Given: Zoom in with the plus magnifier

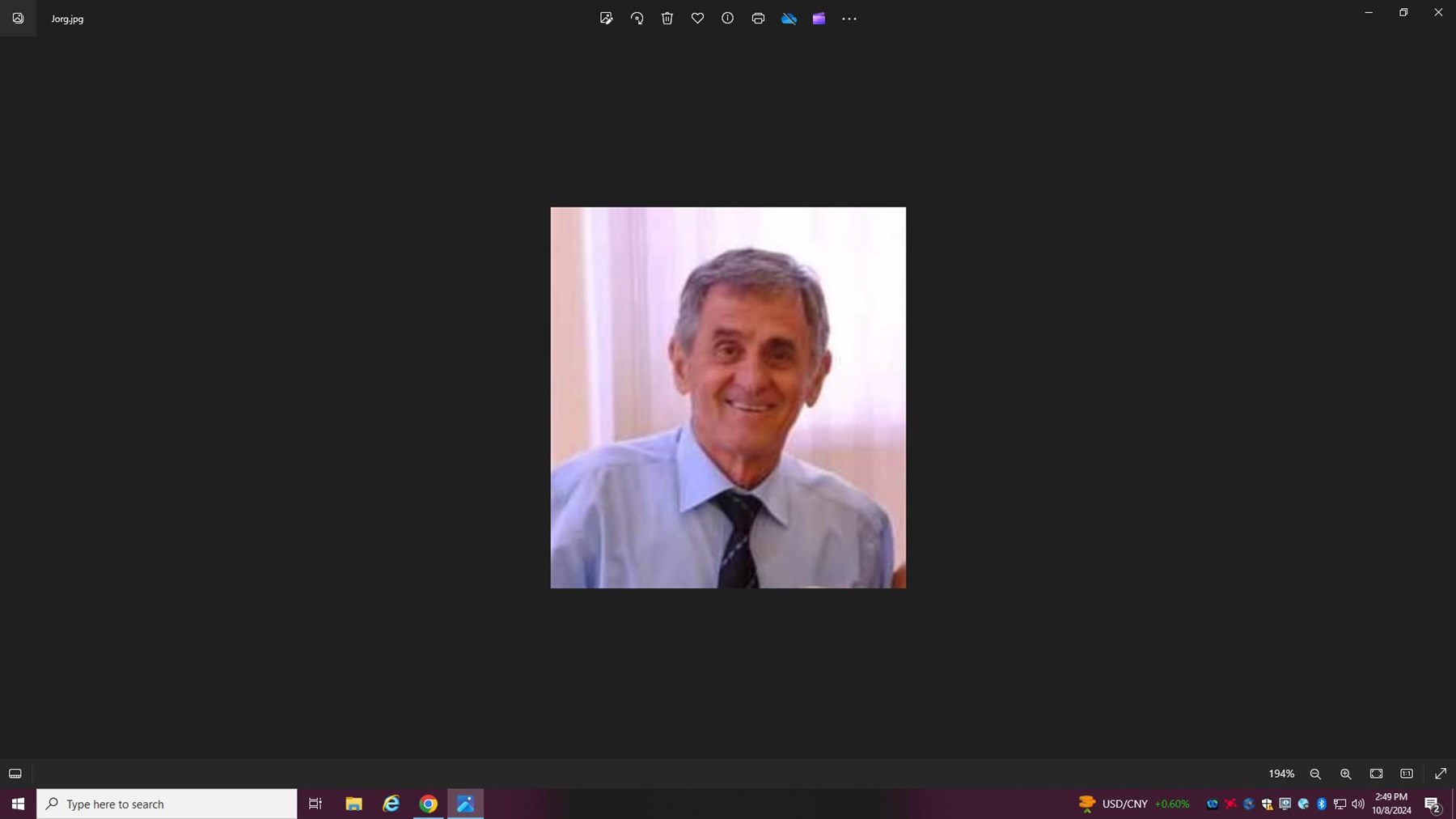Looking at the screenshot, I should pyautogui.click(x=1346, y=774).
